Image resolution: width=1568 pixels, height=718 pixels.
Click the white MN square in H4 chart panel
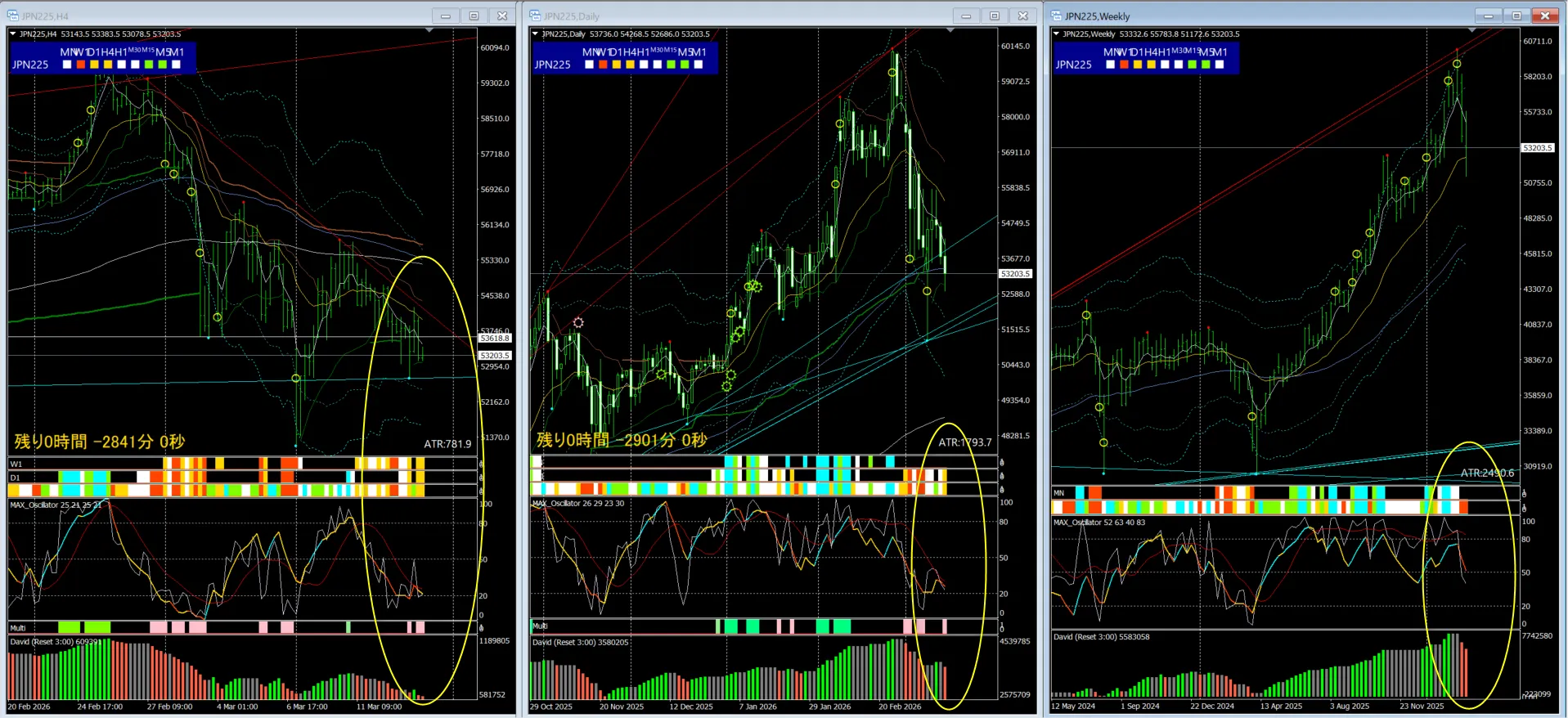tap(67, 65)
